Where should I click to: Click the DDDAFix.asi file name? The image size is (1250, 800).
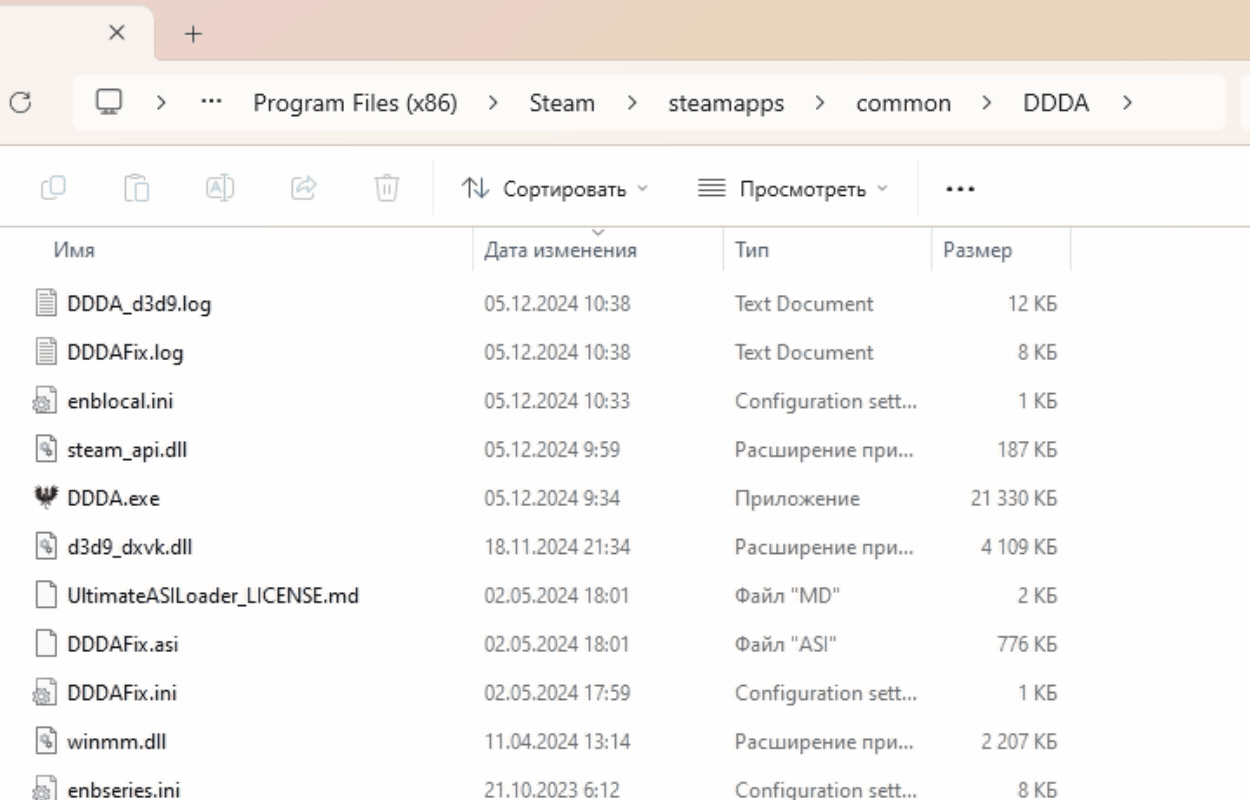tap(123, 645)
